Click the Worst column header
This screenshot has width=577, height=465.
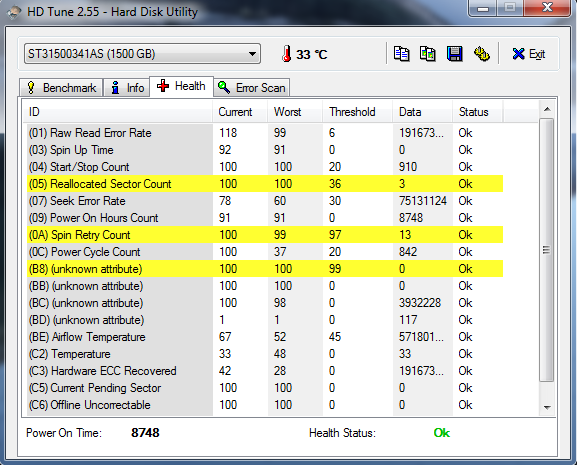pyautogui.click(x=295, y=112)
